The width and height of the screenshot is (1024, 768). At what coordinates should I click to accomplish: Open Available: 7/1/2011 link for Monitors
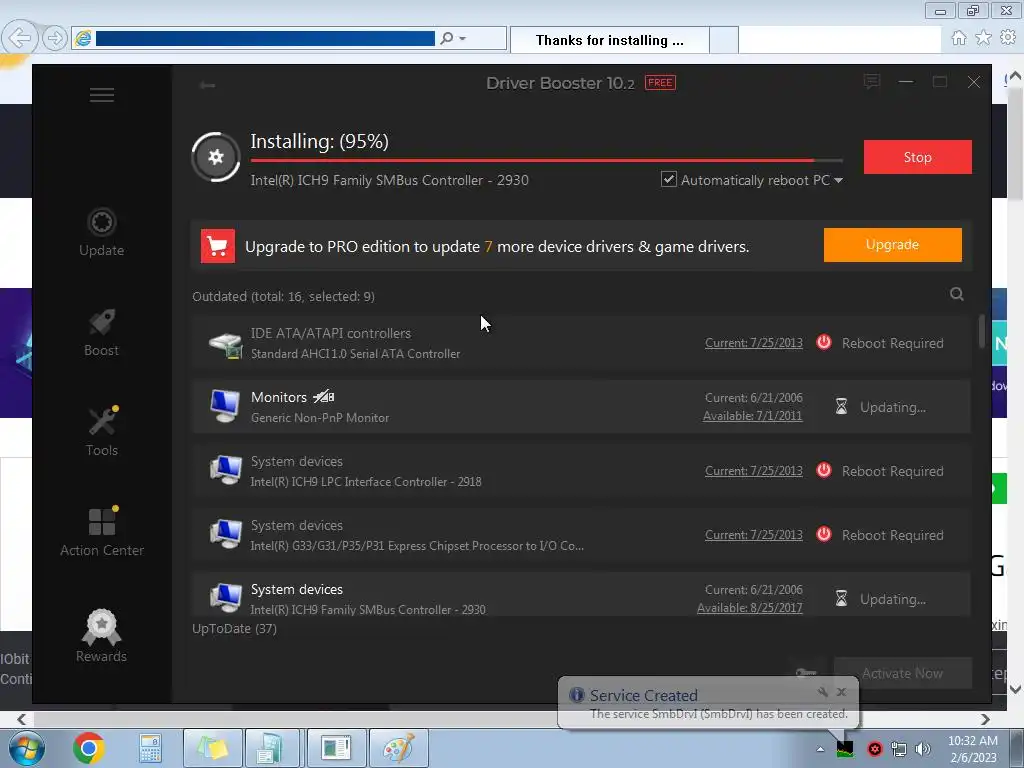[x=752, y=416]
